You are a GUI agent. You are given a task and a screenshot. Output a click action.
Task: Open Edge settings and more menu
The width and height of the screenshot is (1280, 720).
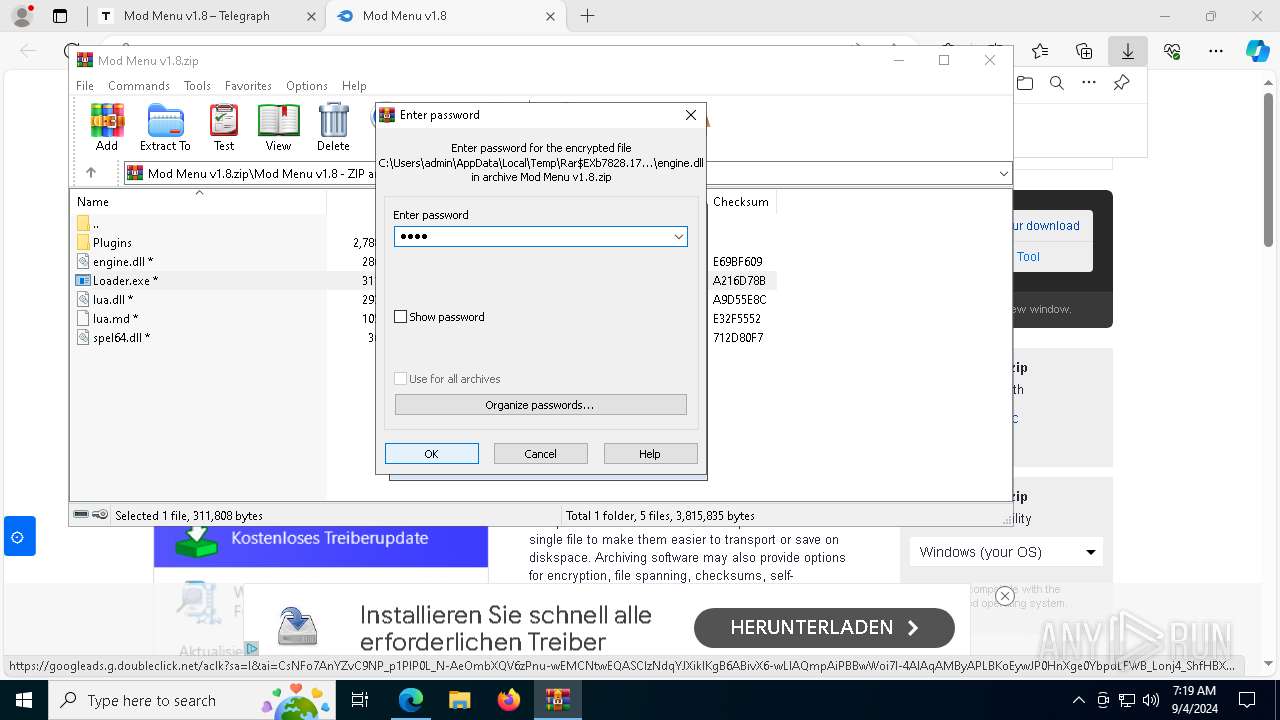coord(1215,50)
